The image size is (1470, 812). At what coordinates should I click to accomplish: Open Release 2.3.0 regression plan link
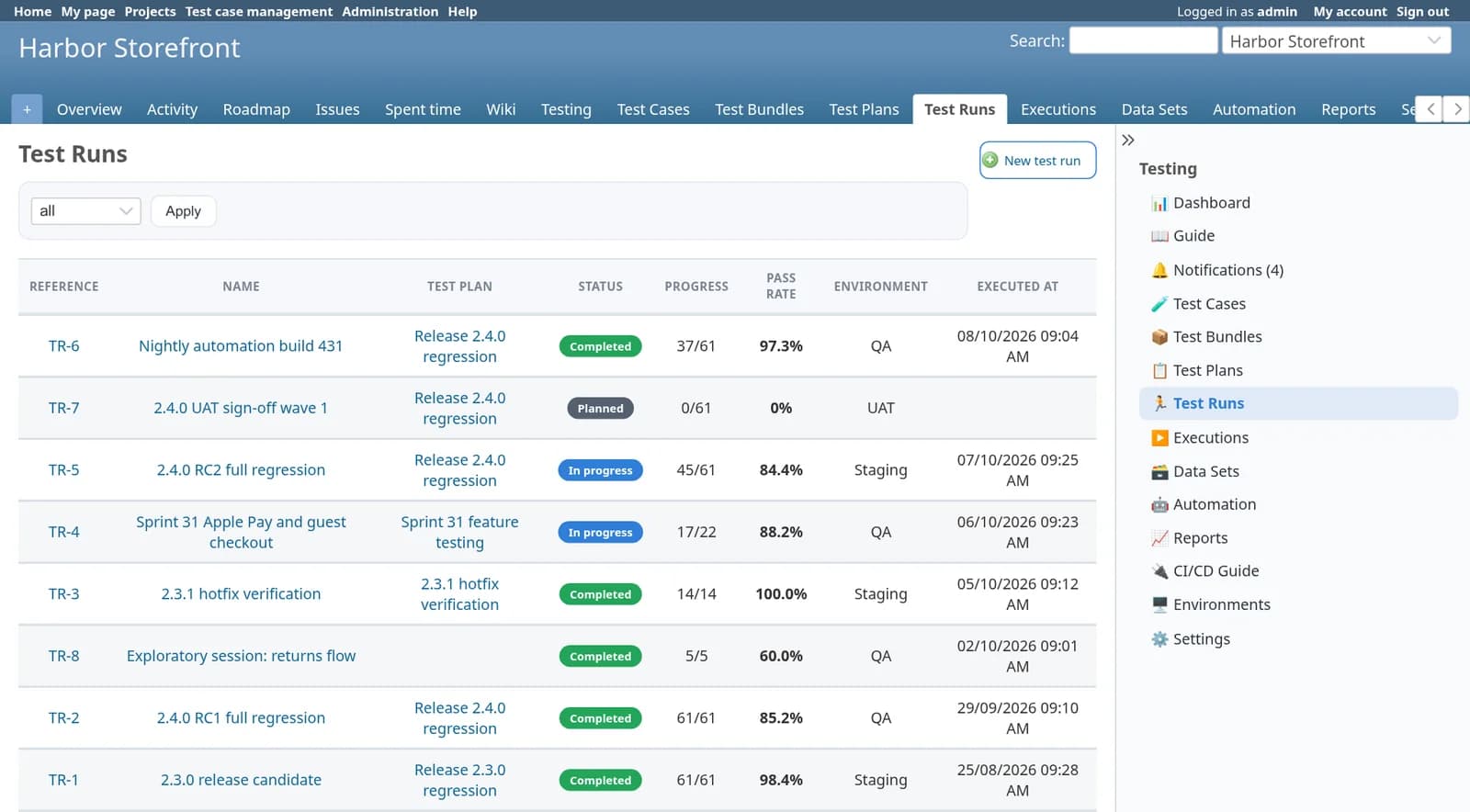tap(459, 780)
